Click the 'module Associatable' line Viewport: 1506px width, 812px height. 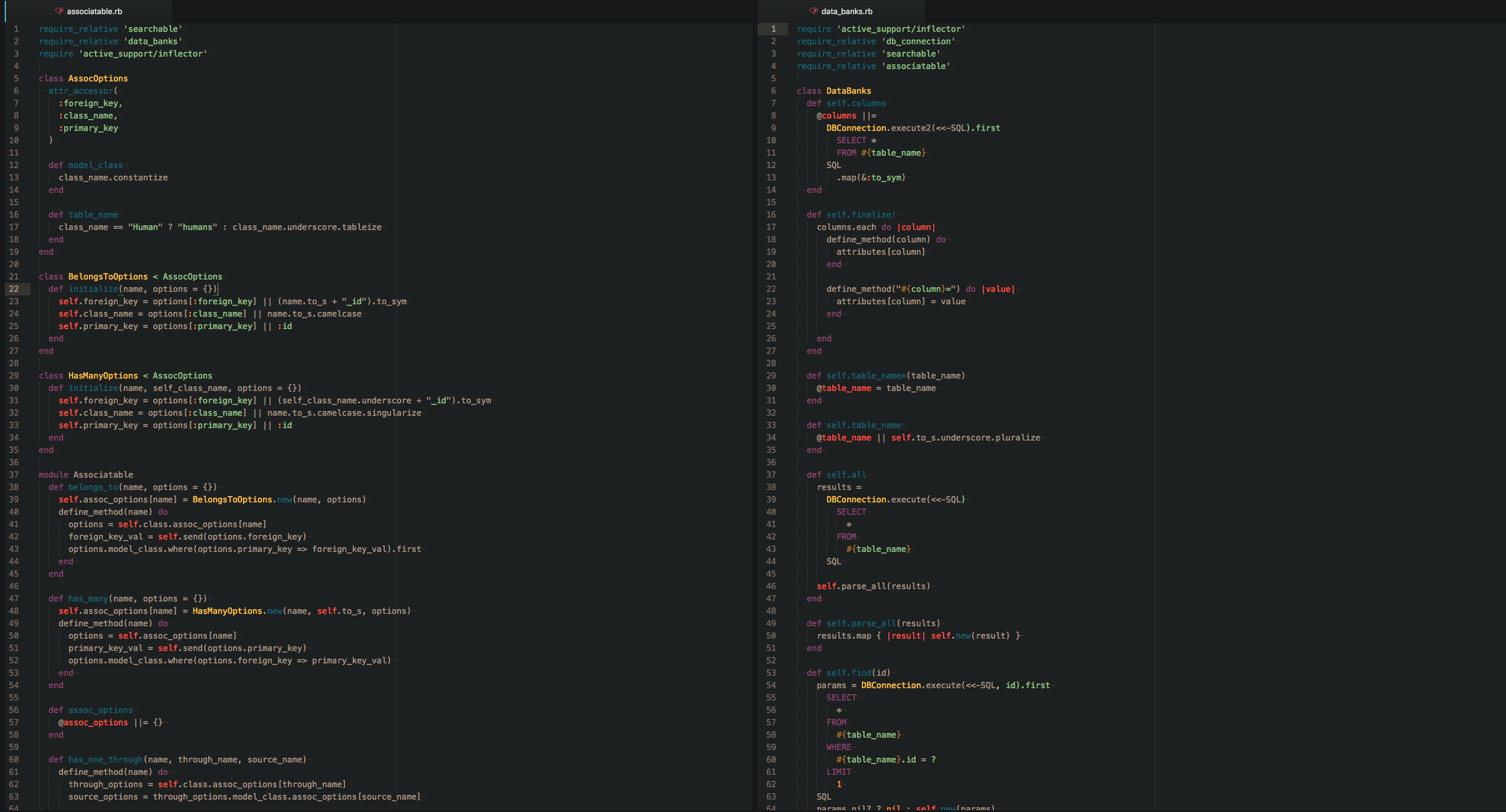click(x=86, y=475)
